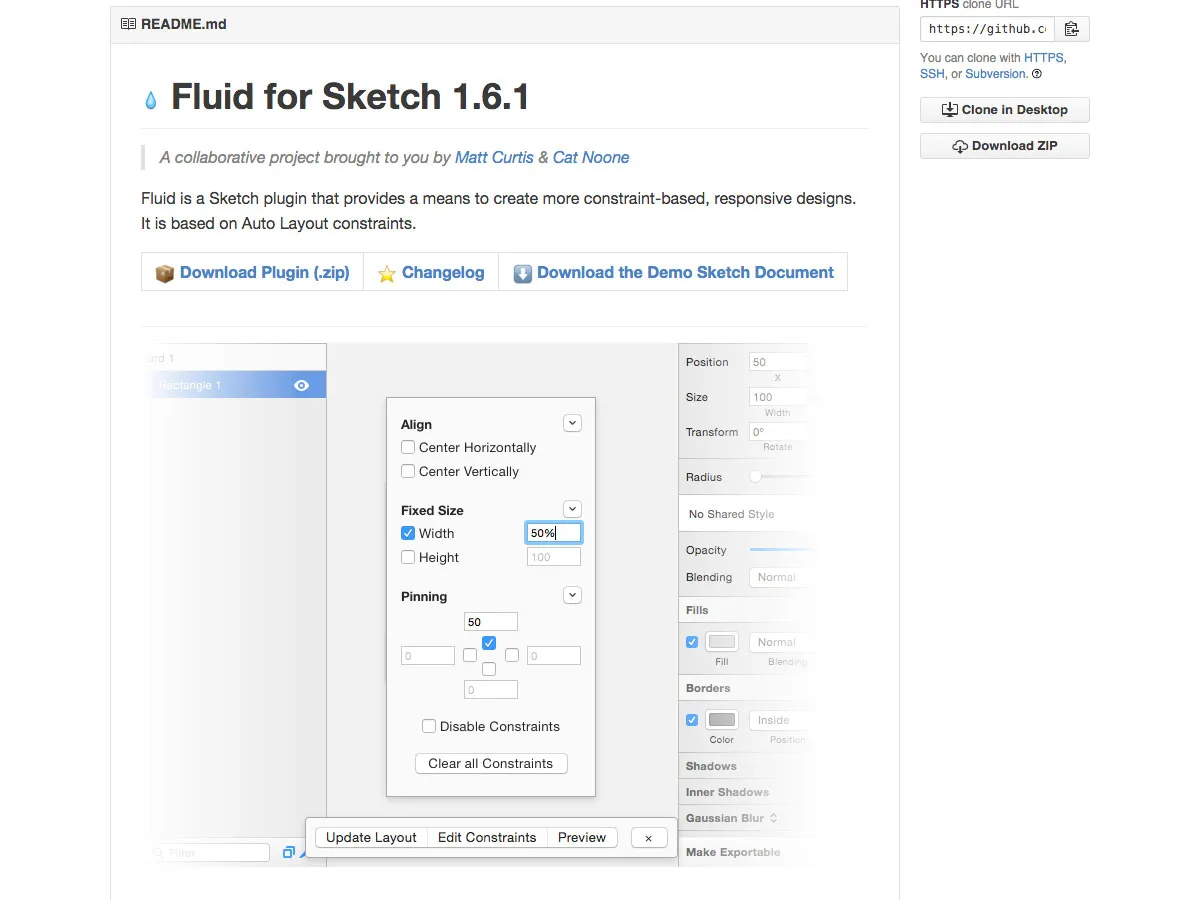Click the layers Filter search field
Viewport: 1200px width, 900px height.
click(x=210, y=853)
